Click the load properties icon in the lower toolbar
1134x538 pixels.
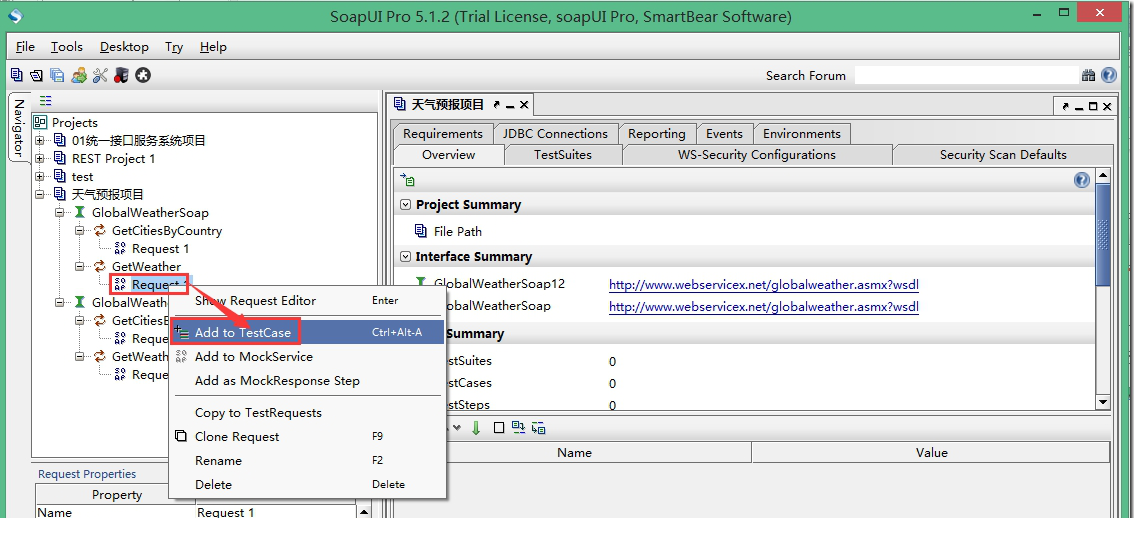519,428
